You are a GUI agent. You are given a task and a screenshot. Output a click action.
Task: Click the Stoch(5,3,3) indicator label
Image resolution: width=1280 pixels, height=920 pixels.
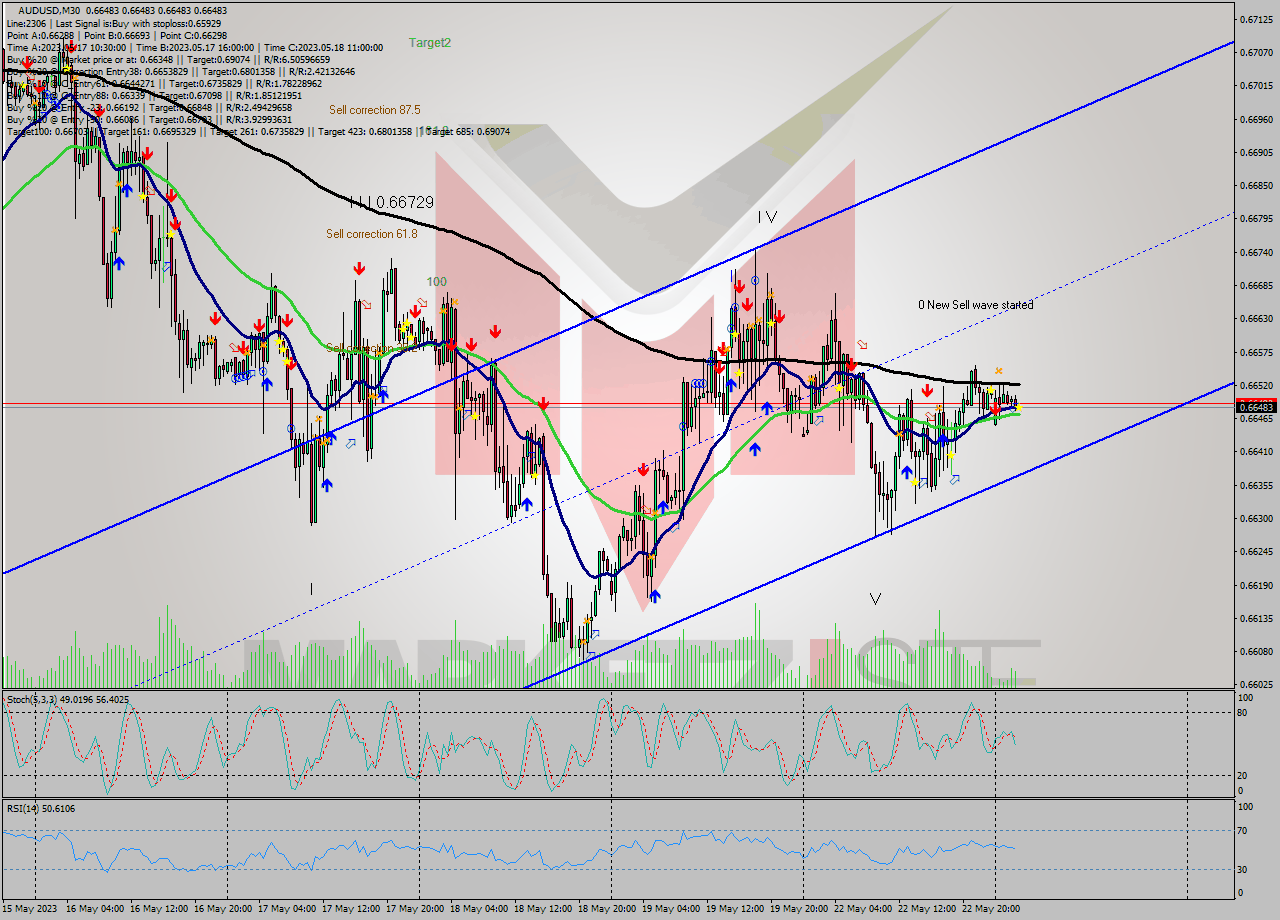pyautogui.click(x=68, y=700)
